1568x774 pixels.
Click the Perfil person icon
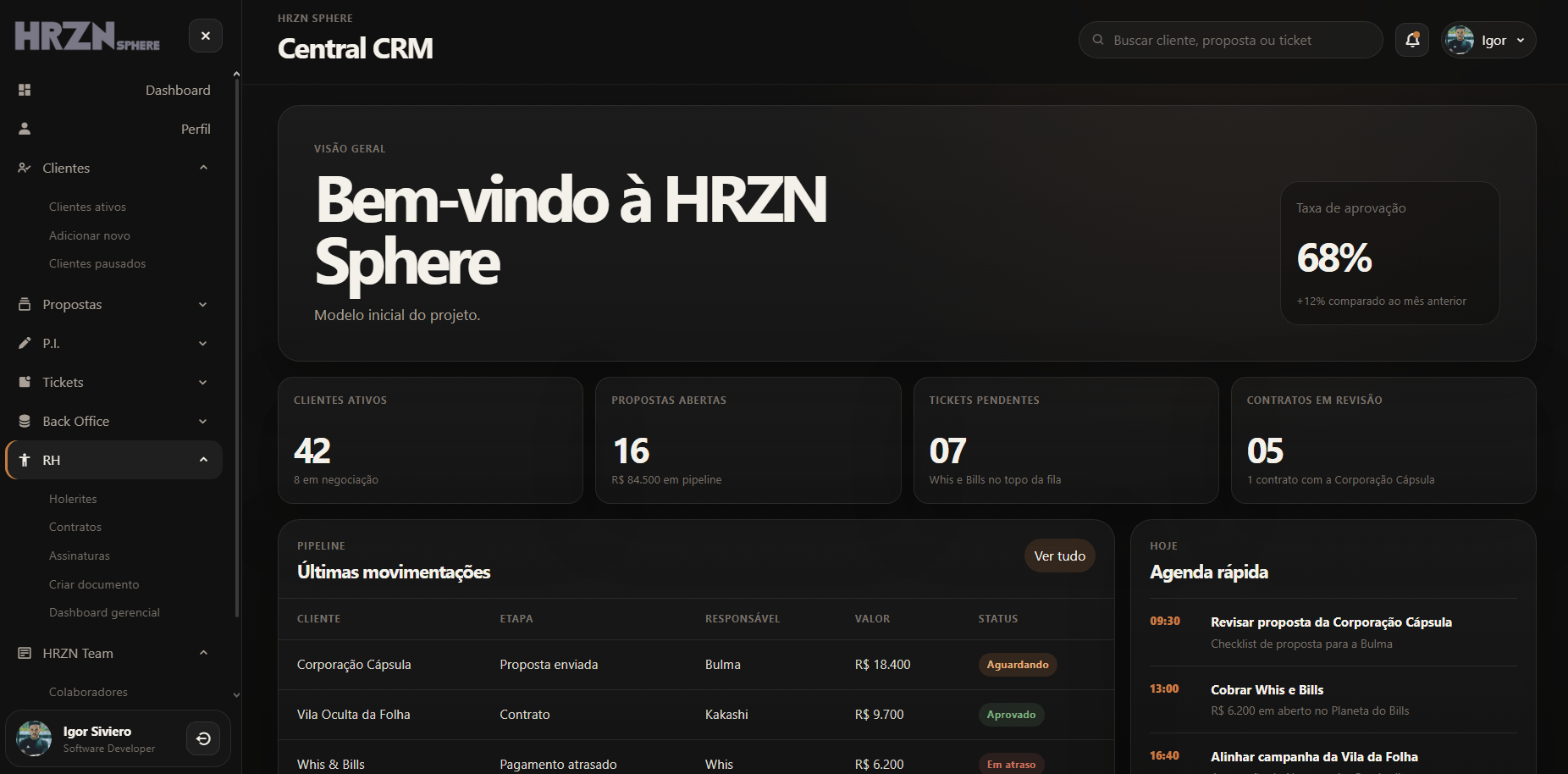25,129
